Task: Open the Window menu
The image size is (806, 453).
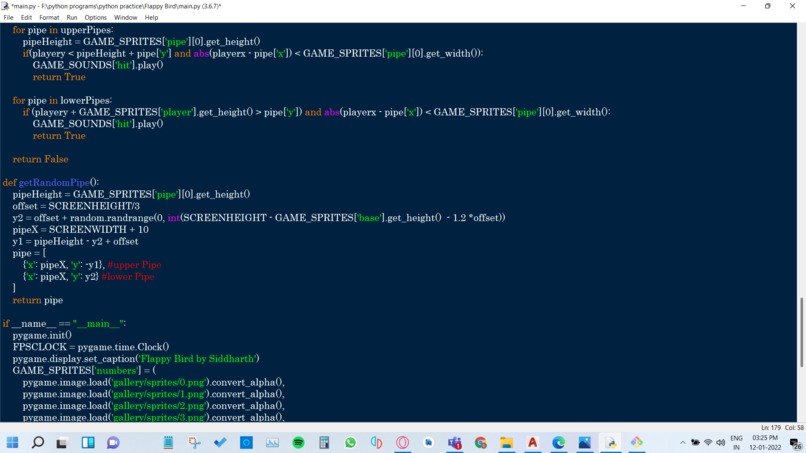Action: (125, 17)
